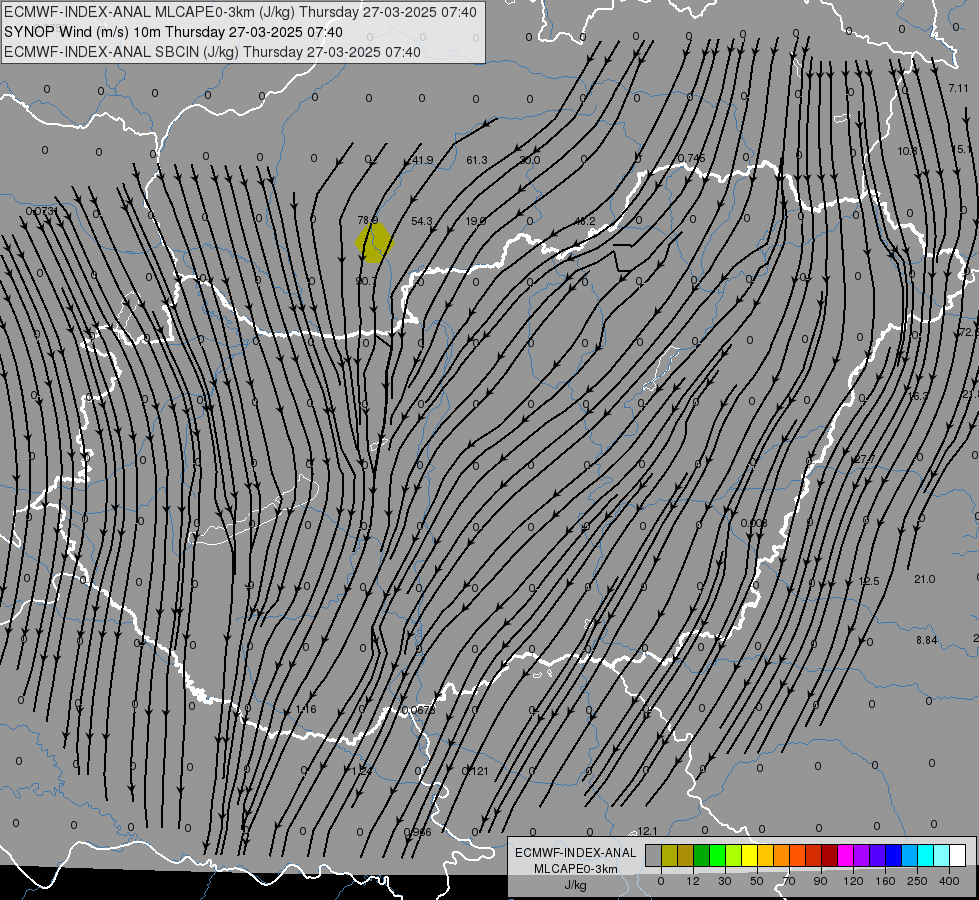979x900 pixels.
Task: Click the pure yellow swatch left of 50
Action: (x=750, y=856)
